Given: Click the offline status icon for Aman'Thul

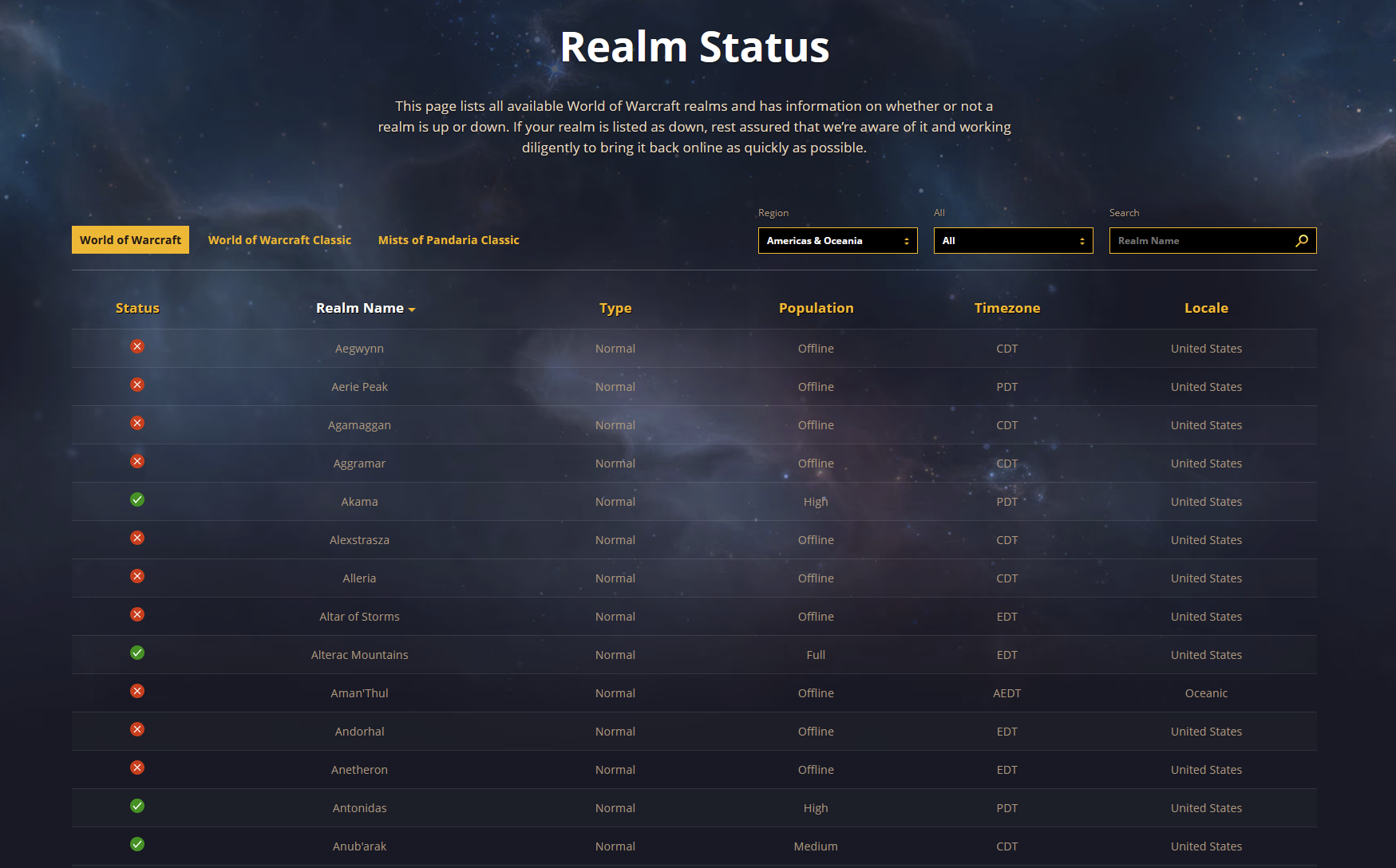Looking at the screenshot, I should click(137, 691).
